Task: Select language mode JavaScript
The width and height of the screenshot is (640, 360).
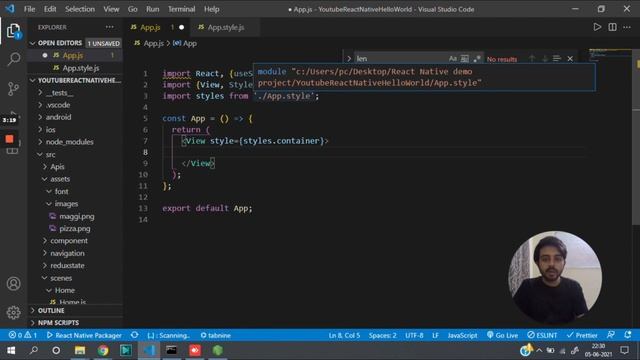Action: tap(462, 335)
